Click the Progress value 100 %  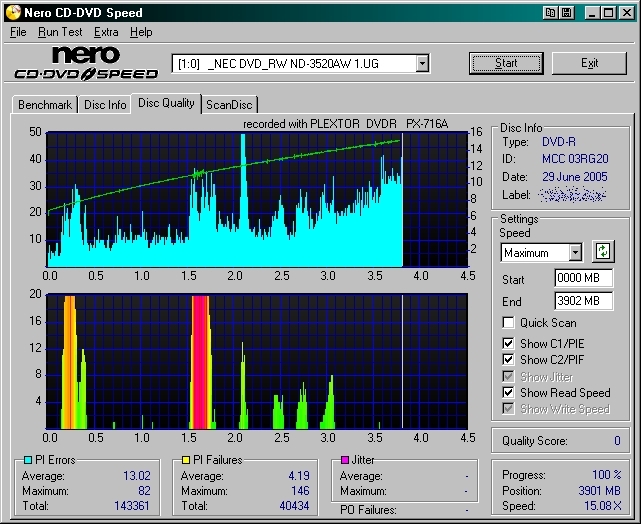coord(607,475)
